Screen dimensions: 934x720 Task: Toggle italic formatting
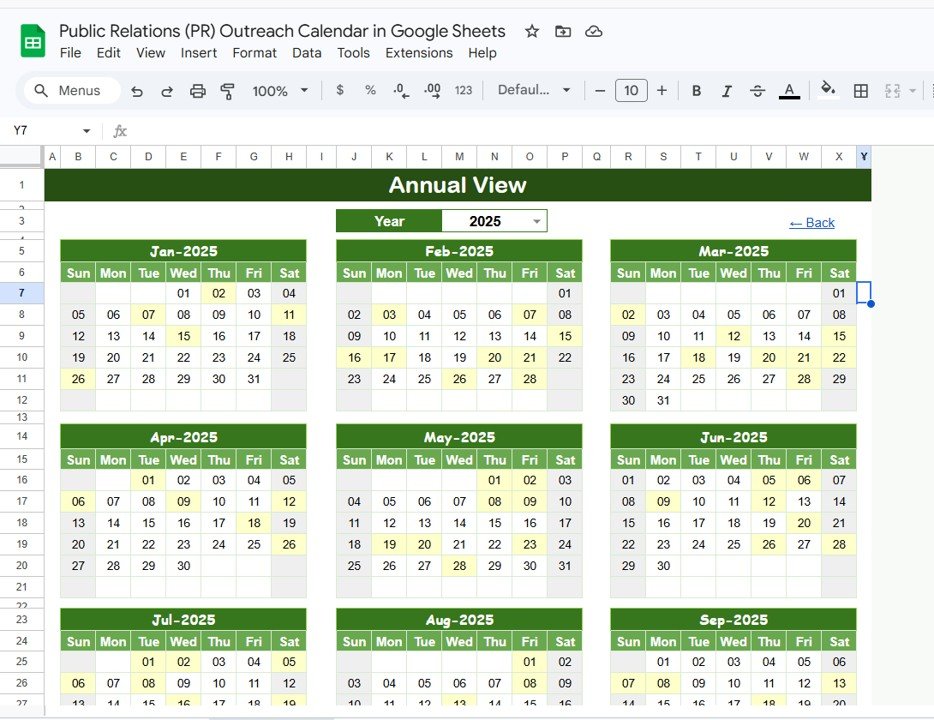[727, 90]
